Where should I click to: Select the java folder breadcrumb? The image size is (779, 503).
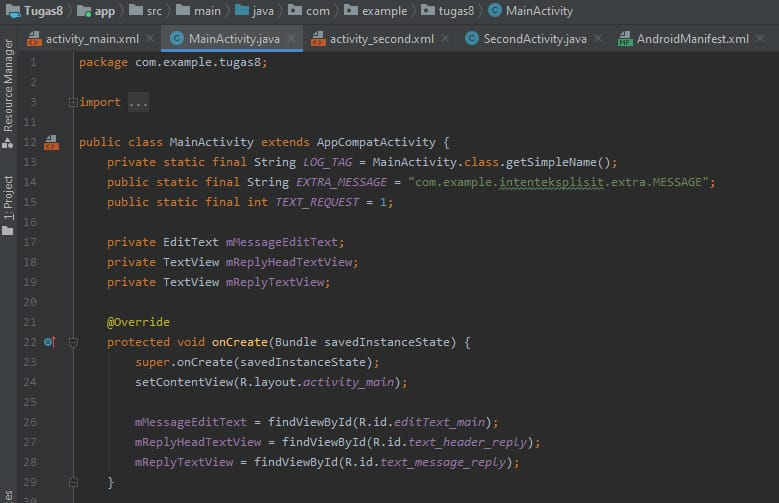click(x=254, y=11)
